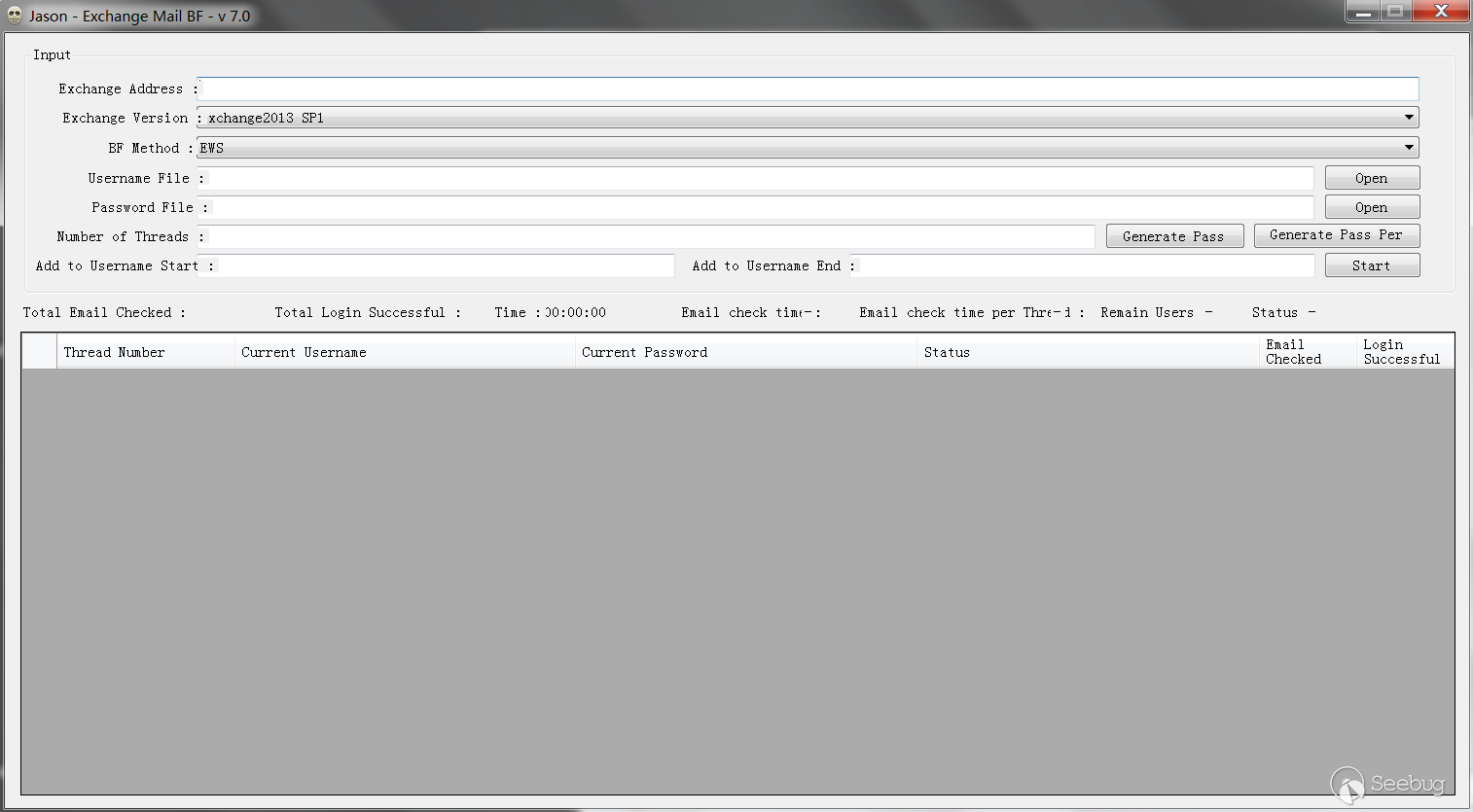Open file browser for Password File
Screen dimensions: 1473x812
click(1372, 207)
